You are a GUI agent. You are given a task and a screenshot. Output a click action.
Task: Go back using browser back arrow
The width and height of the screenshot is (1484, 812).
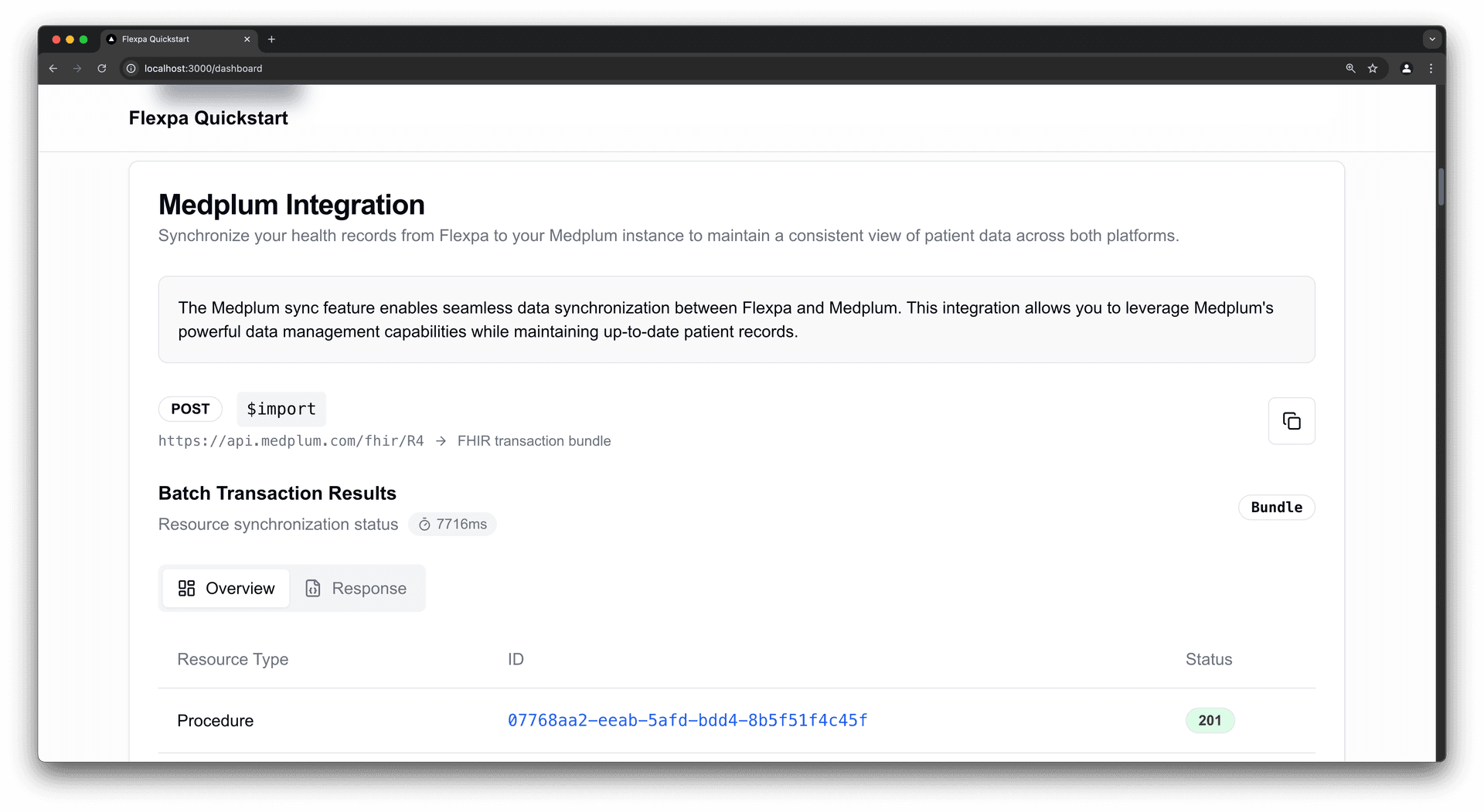(53, 69)
